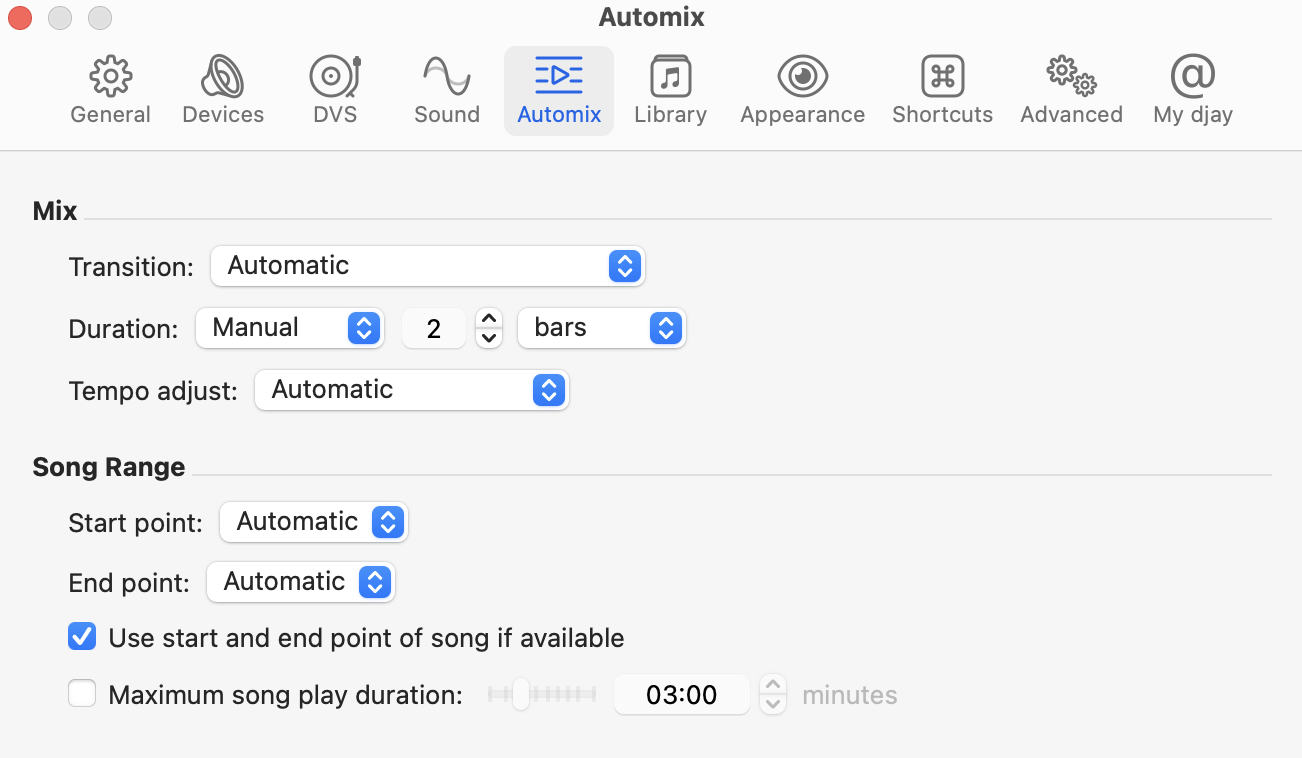Adjust the song play duration slider

pos(520,694)
